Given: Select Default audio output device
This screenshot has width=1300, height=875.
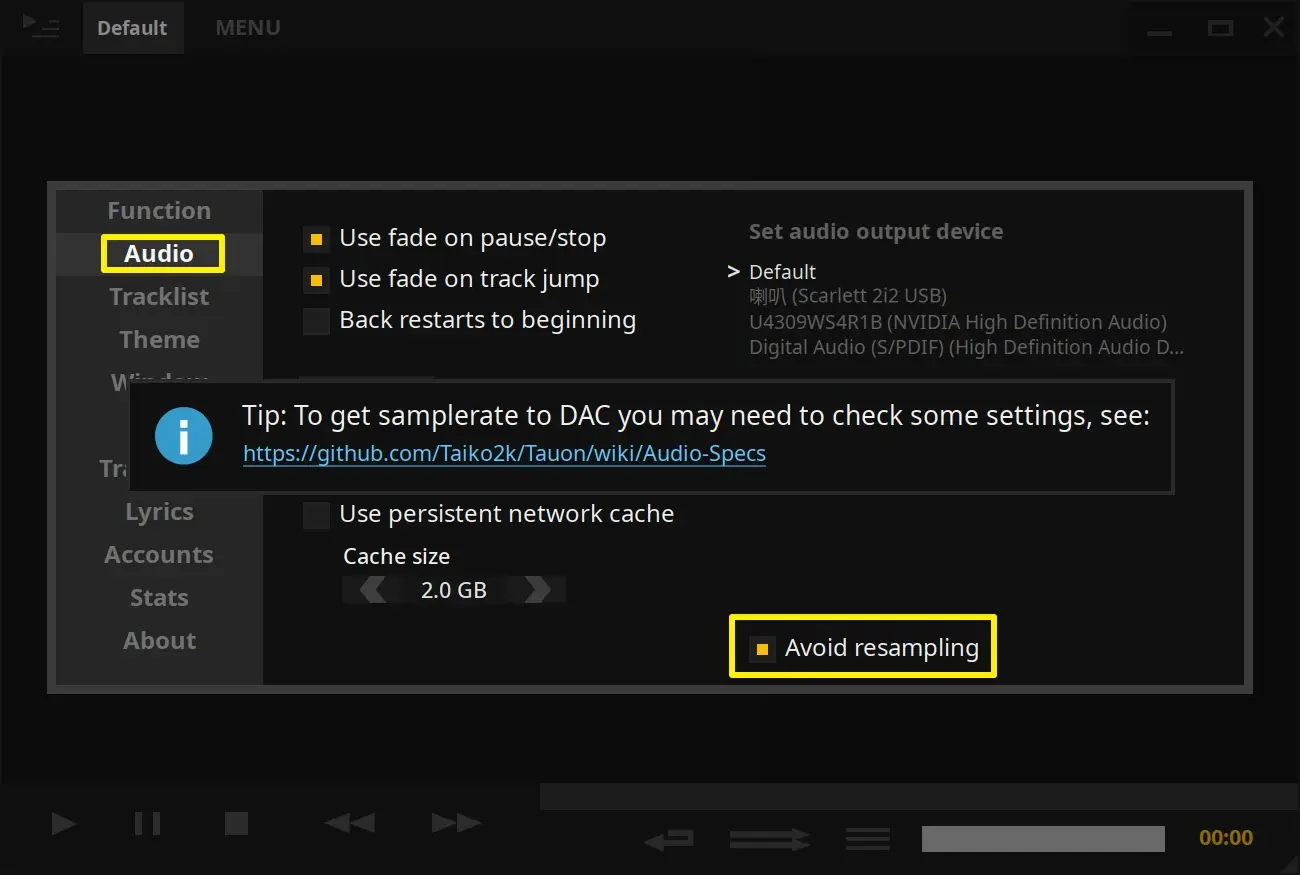Looking at the screenshot, I should 782,272.
